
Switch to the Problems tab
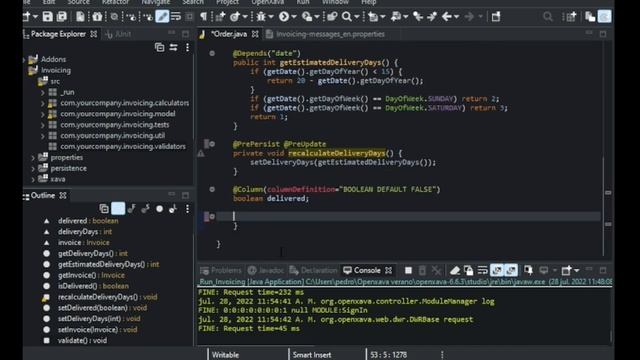[221, 270]
